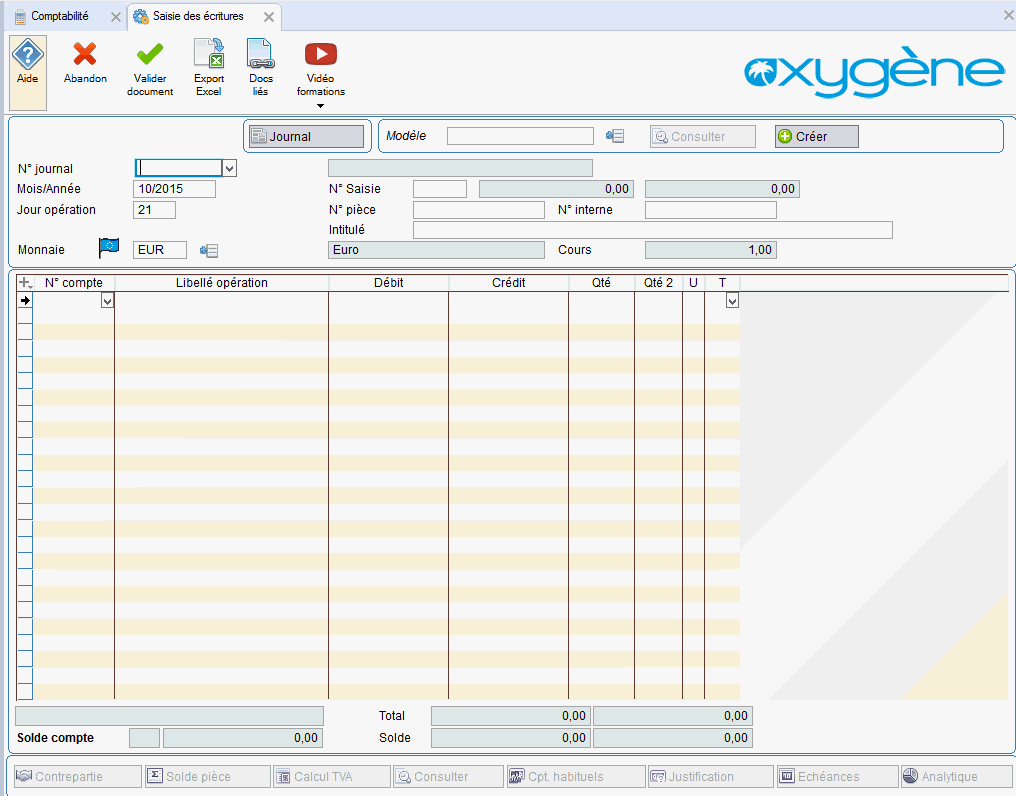Open the T column dropdown arrow
1016x796 pixels.
(x=732, y=300)
